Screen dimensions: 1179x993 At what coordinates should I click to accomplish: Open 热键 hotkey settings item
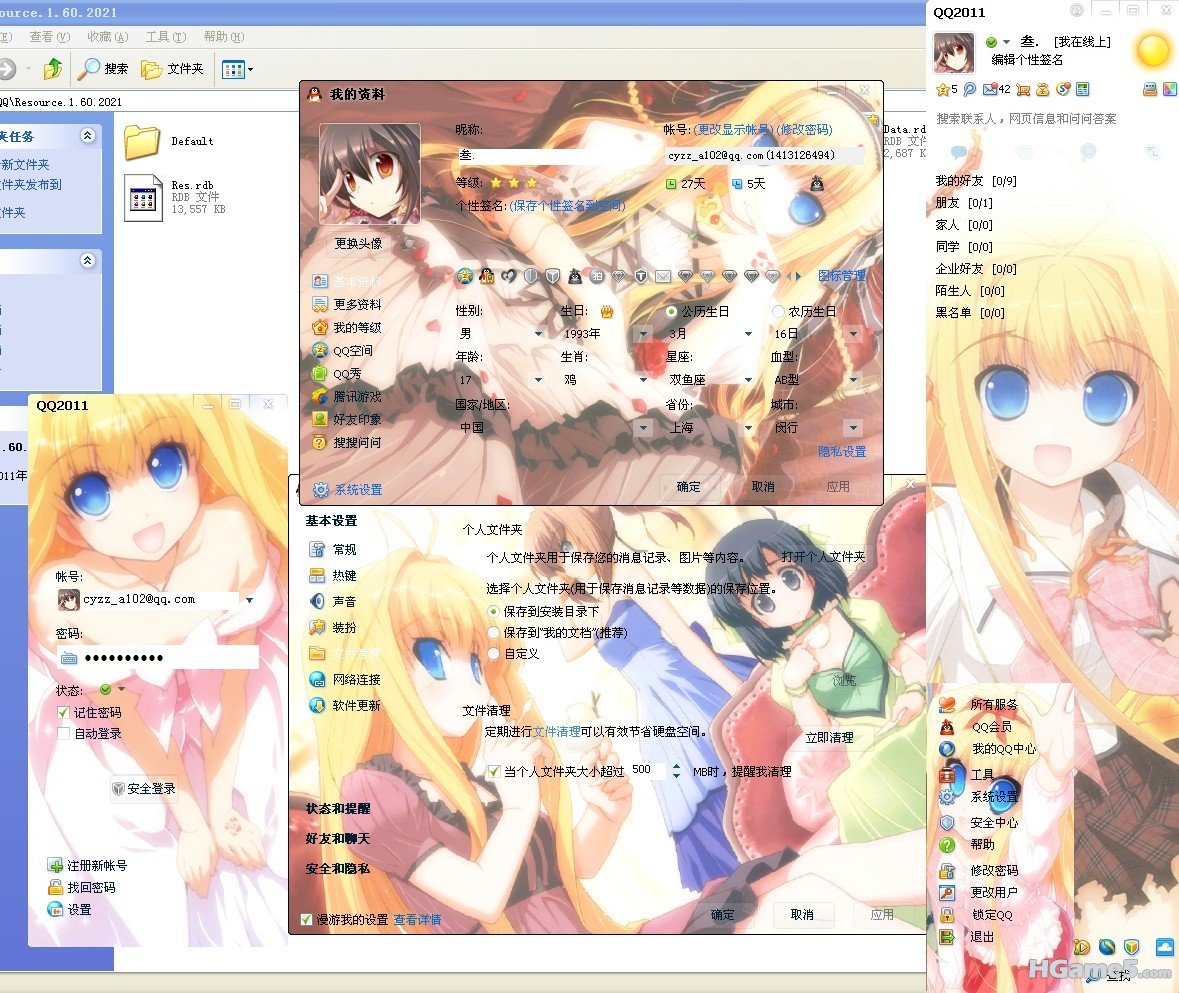[334, 576]
